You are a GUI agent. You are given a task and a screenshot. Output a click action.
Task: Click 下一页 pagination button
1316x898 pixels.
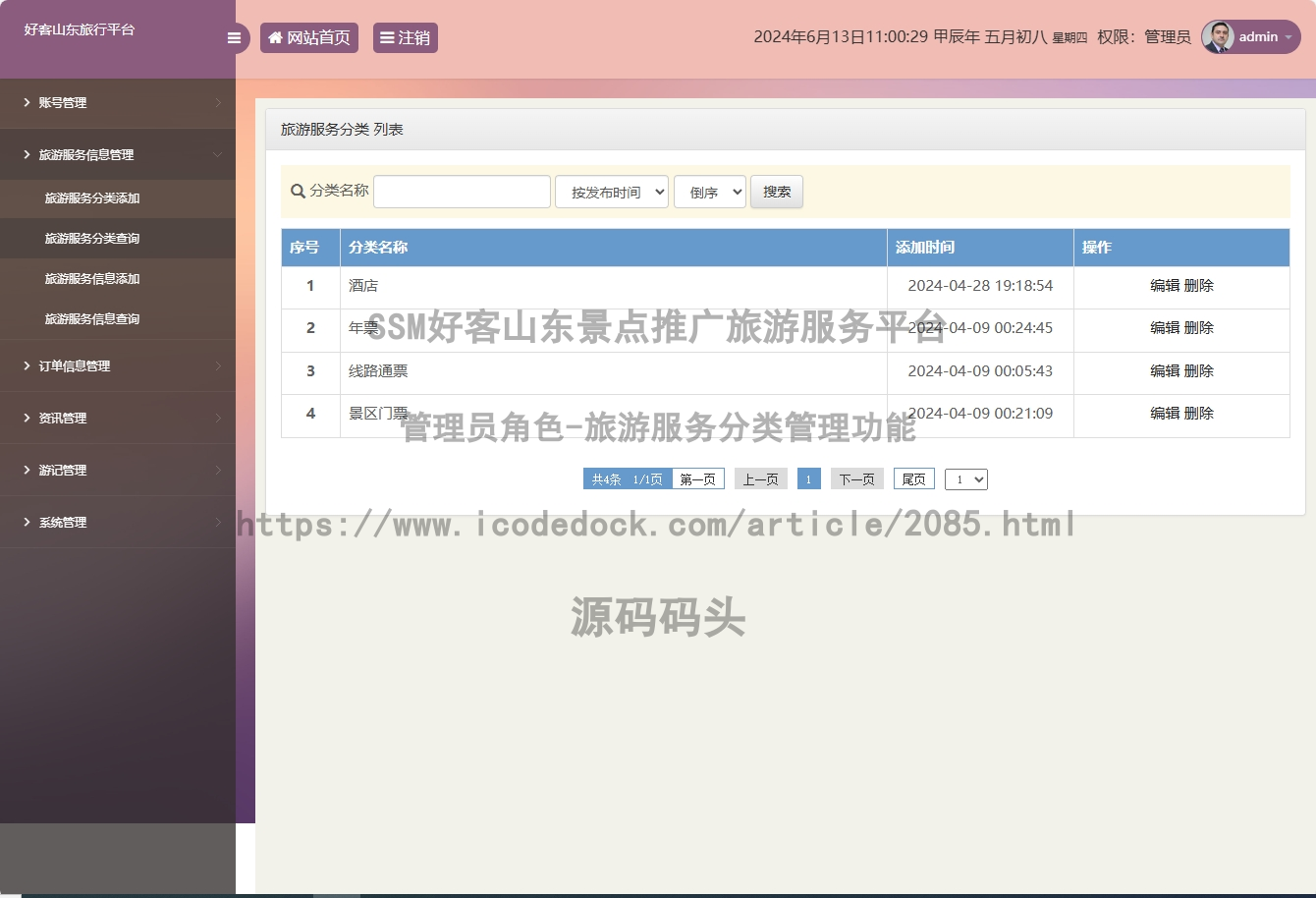coord(857,479)
